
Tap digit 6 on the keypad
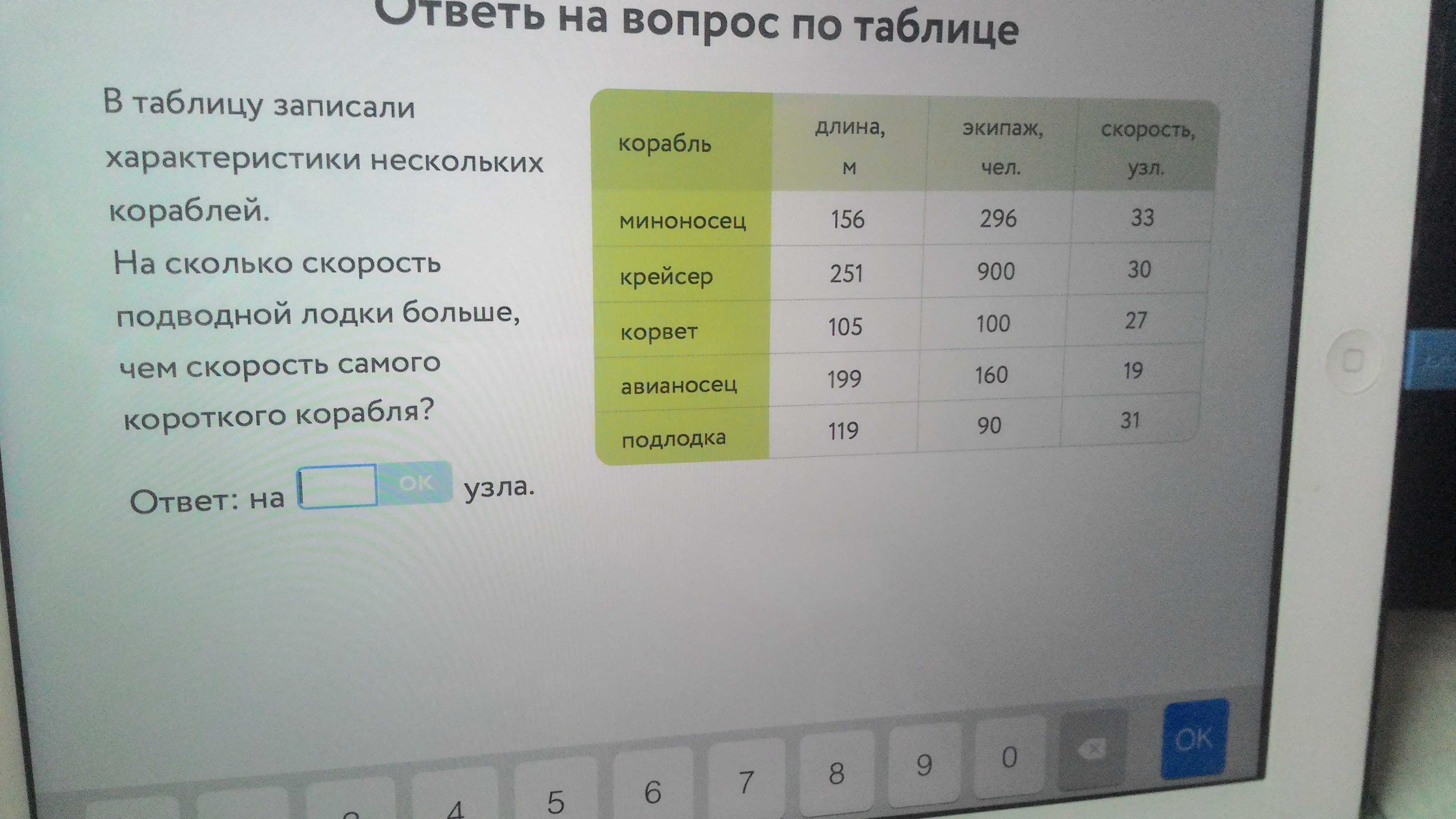coord(652,788)
